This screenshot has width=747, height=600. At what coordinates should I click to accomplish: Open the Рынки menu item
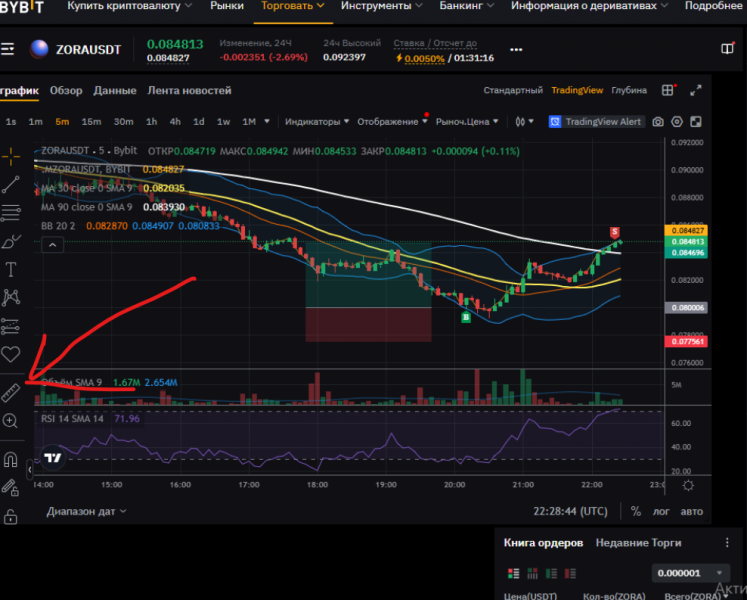[227, 6]
